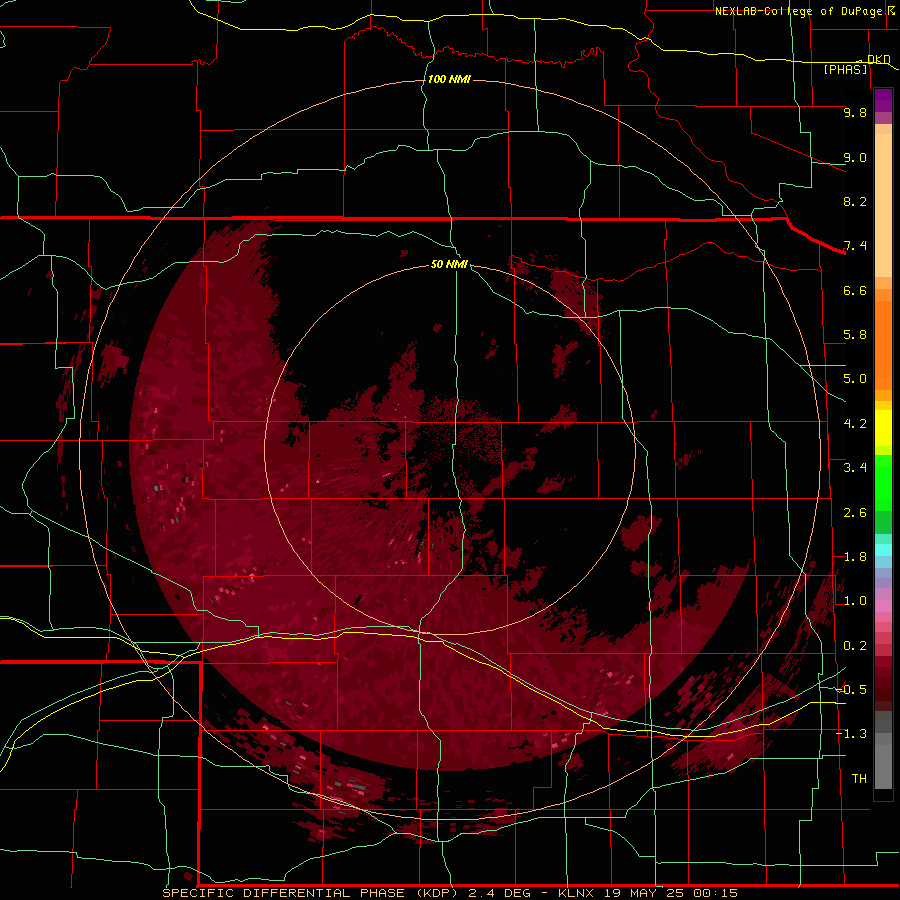
Task: Select the 0.2 scale label
Action: [x=855, y=646]
